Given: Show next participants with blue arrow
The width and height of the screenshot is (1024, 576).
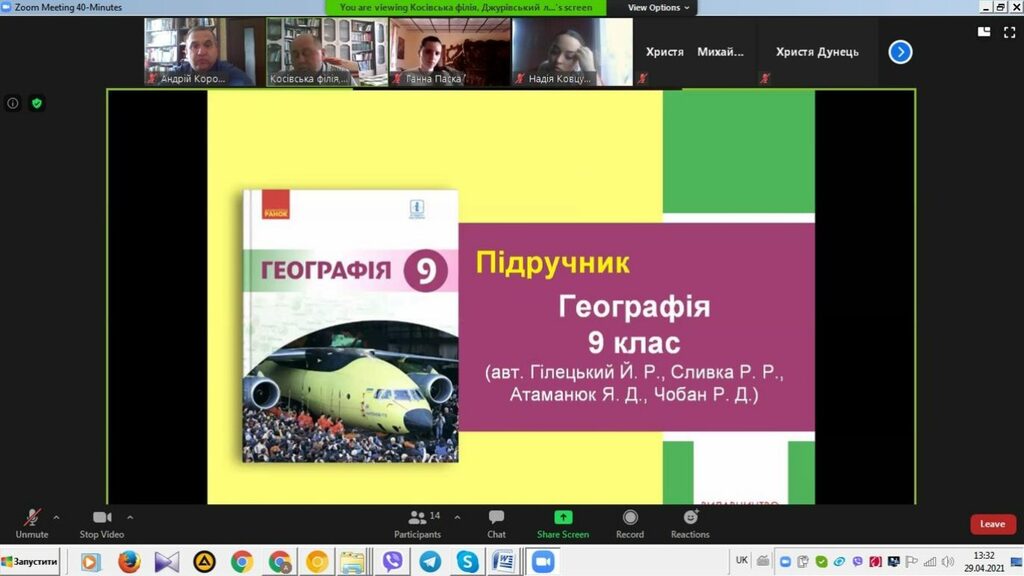Looking at the screenshot, I should point(900,52).
